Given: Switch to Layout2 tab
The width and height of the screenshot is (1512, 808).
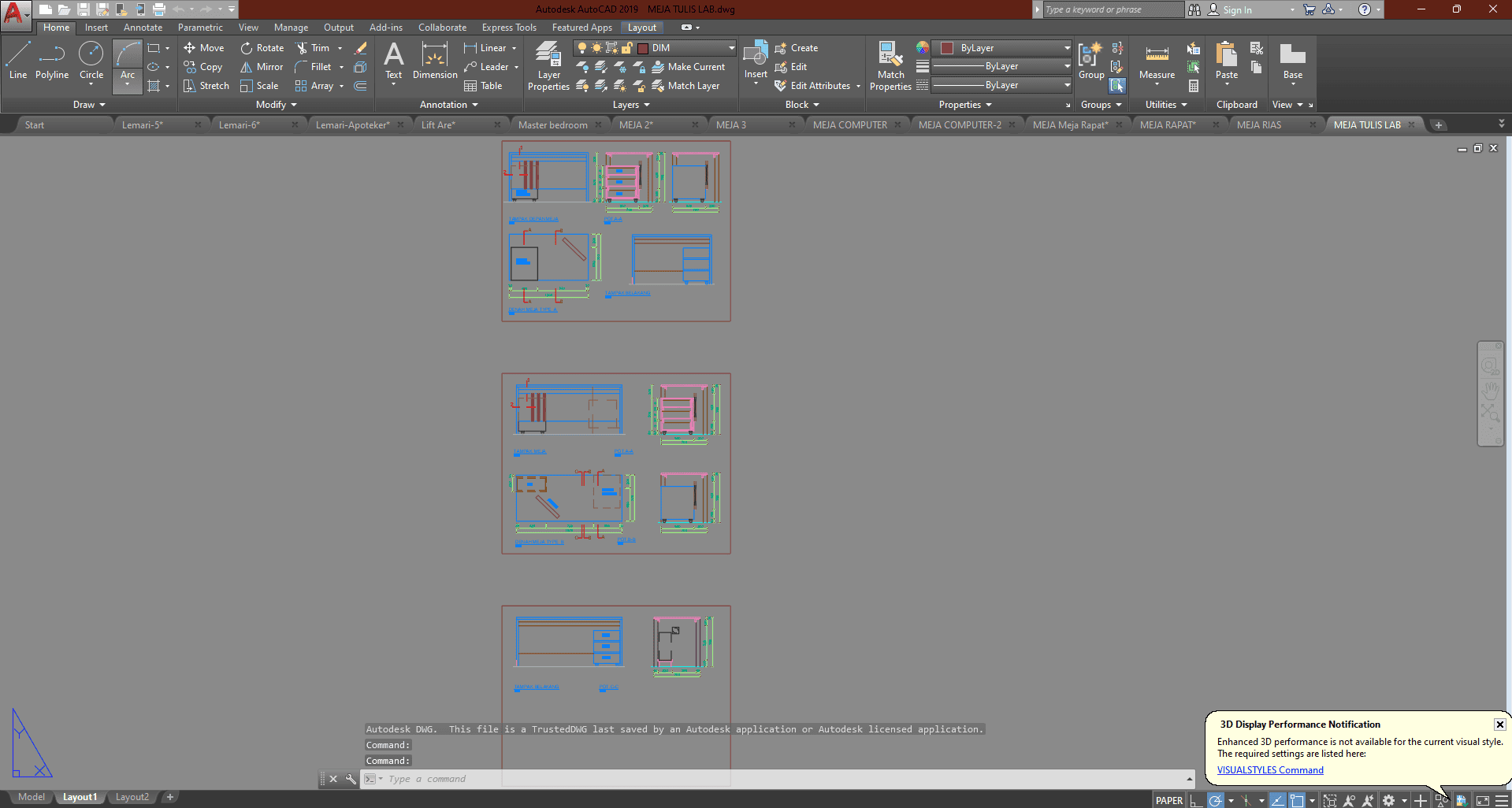Looking at the screenshot, I should (x=132, y=797).
